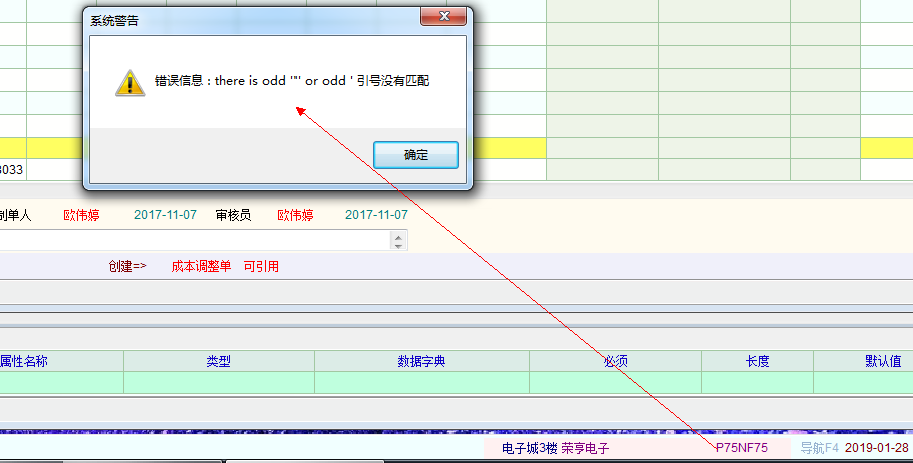Click the up arrow of the text field spinner
913x463 pixels.
(399, 236)
